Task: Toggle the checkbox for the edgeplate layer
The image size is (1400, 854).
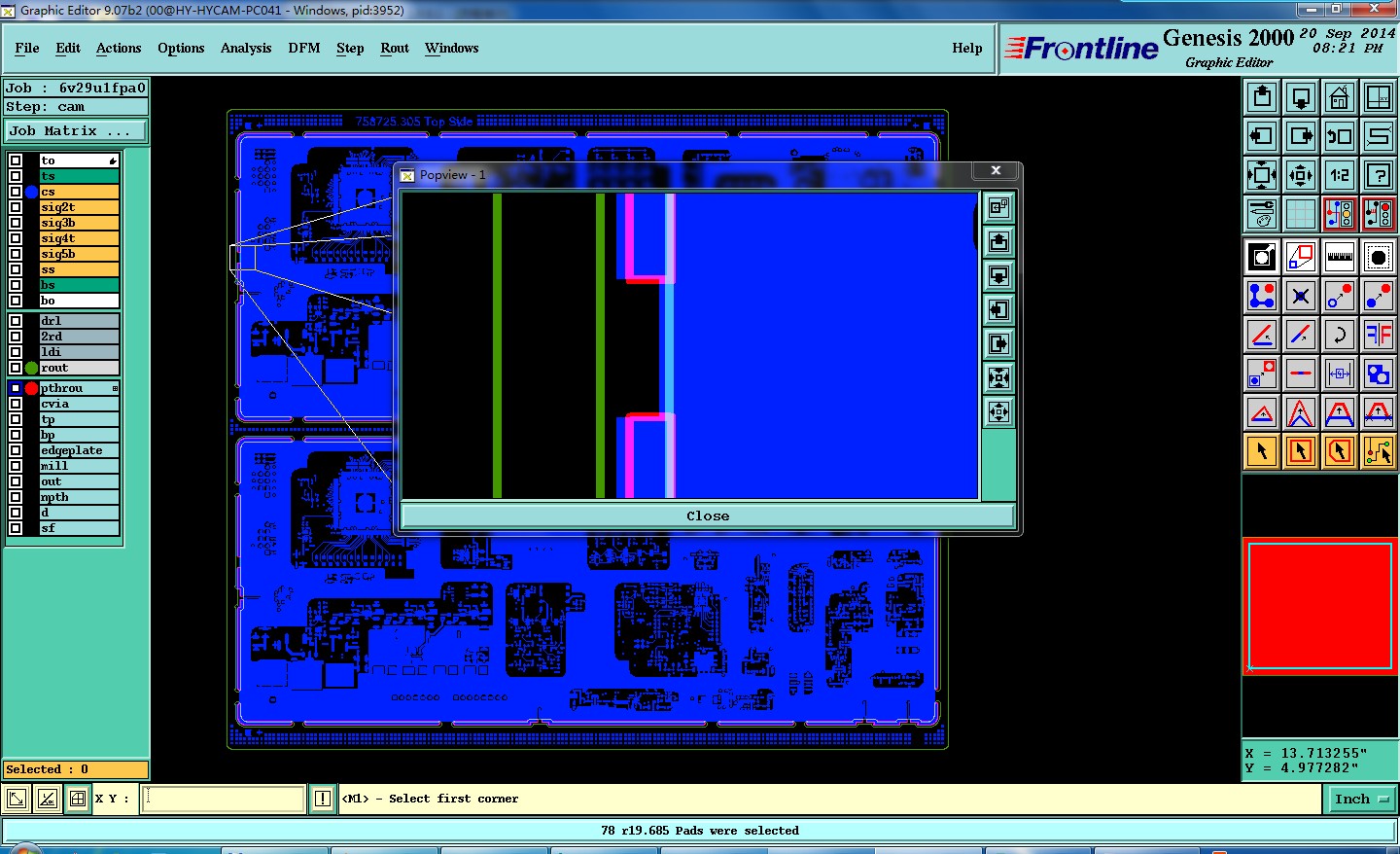Action: pos(16,450)
